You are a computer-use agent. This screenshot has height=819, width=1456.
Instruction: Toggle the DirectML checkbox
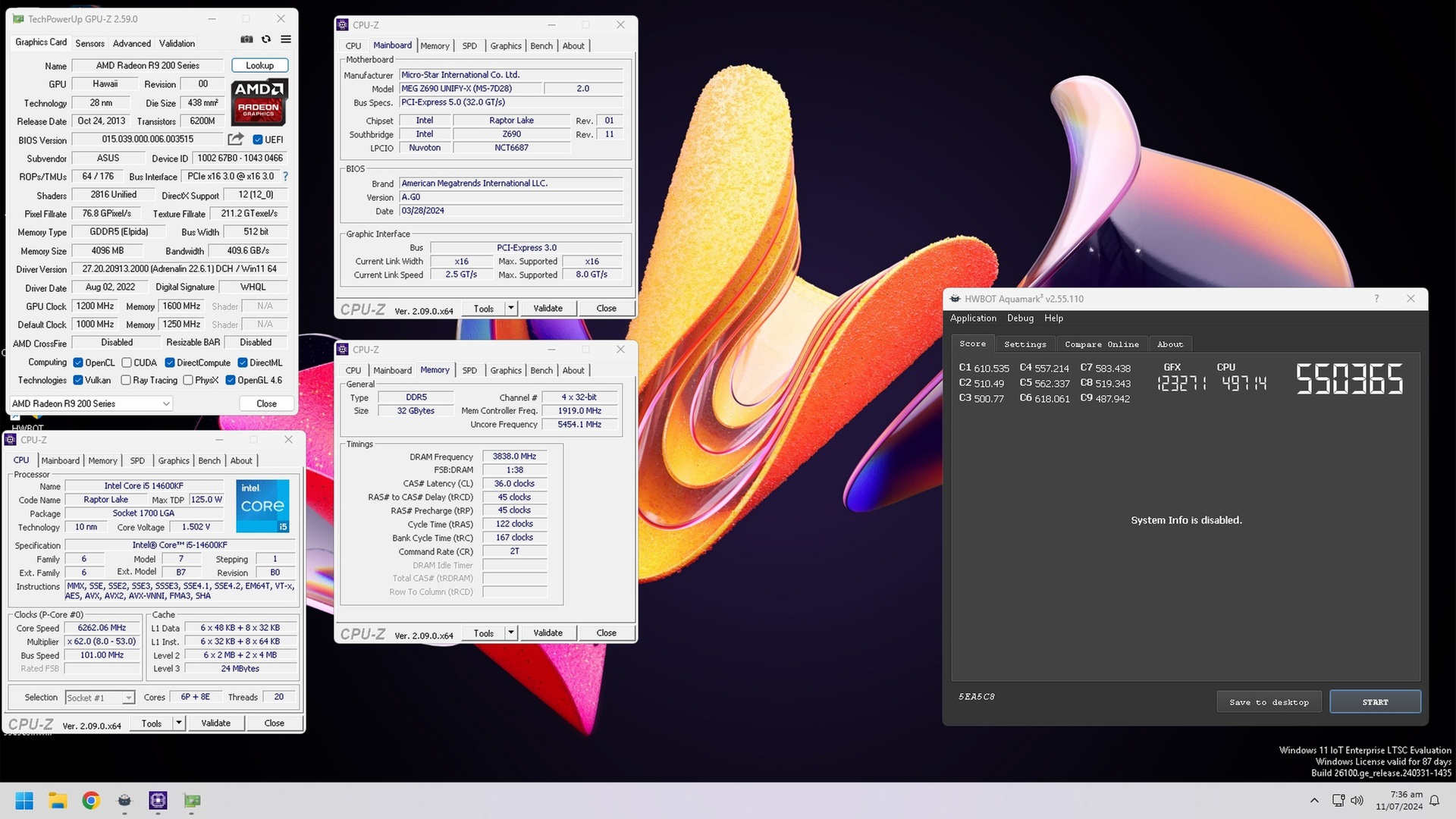click(x=243, y=362)
